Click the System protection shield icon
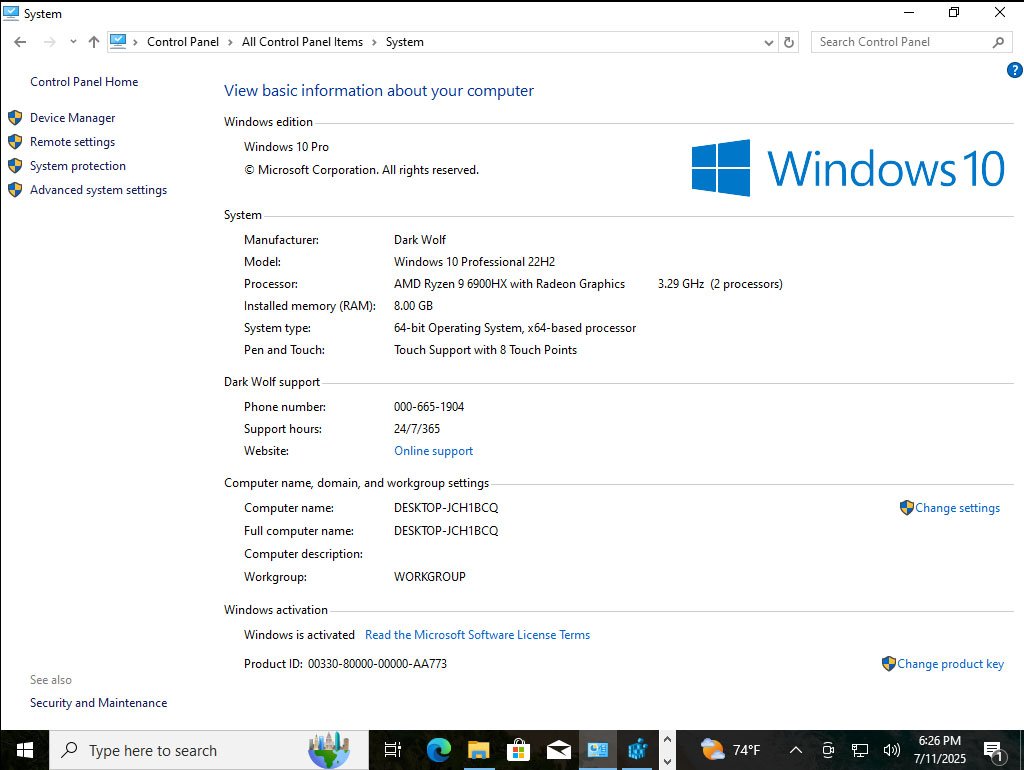Screen dimensions: 1024x770 coord(15,166)
